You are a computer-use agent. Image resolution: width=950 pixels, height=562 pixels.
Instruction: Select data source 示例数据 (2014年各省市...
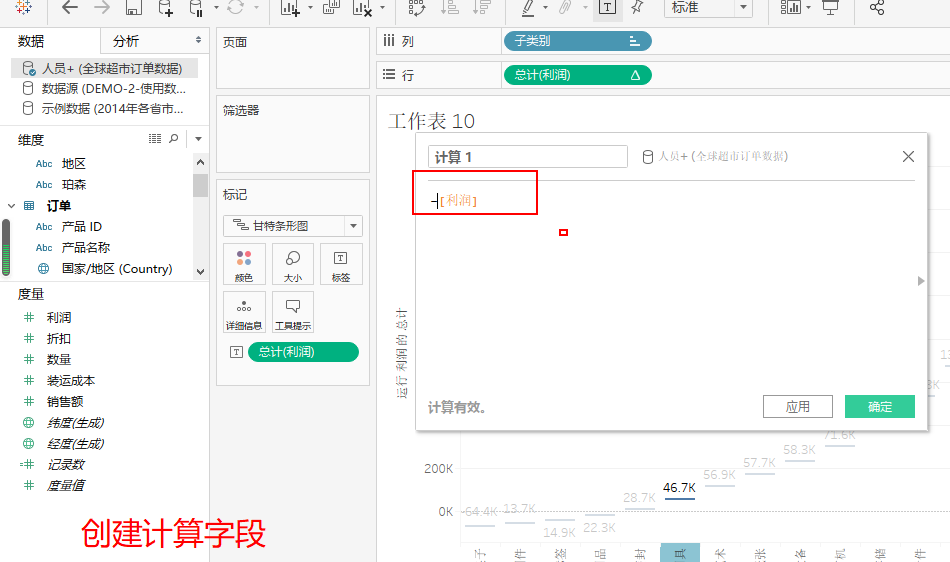104,108
